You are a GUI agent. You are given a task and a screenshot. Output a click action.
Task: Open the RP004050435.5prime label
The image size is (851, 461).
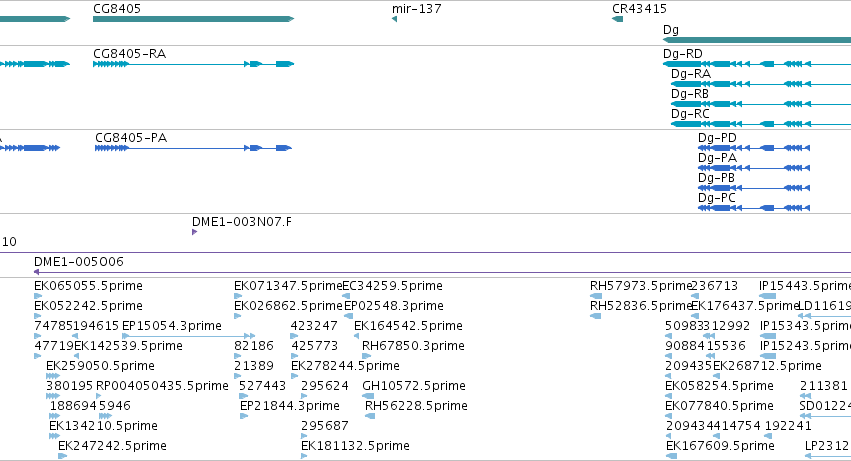pos(162,386)
